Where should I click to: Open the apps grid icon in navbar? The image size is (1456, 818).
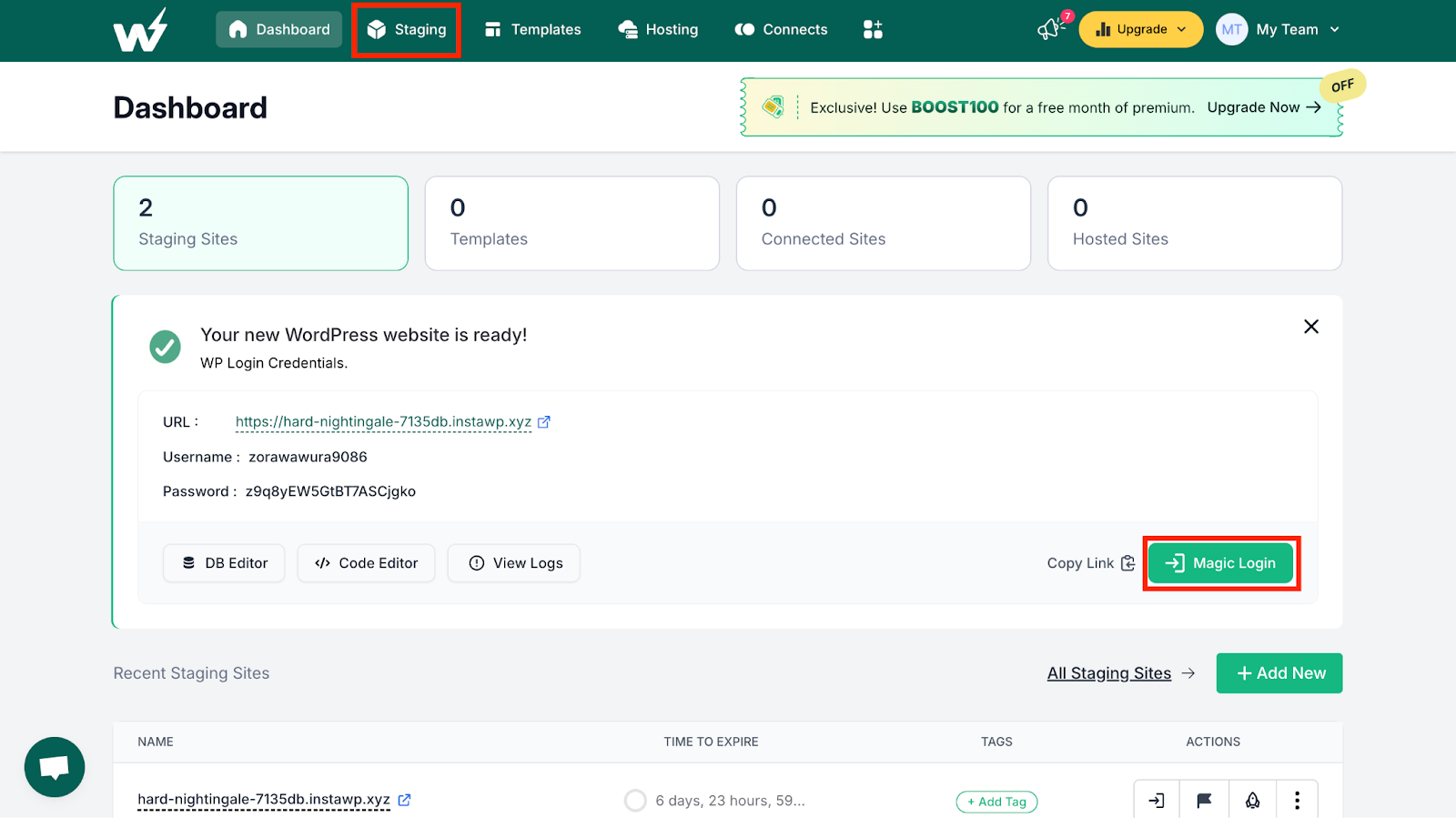(x=873, y=29)
